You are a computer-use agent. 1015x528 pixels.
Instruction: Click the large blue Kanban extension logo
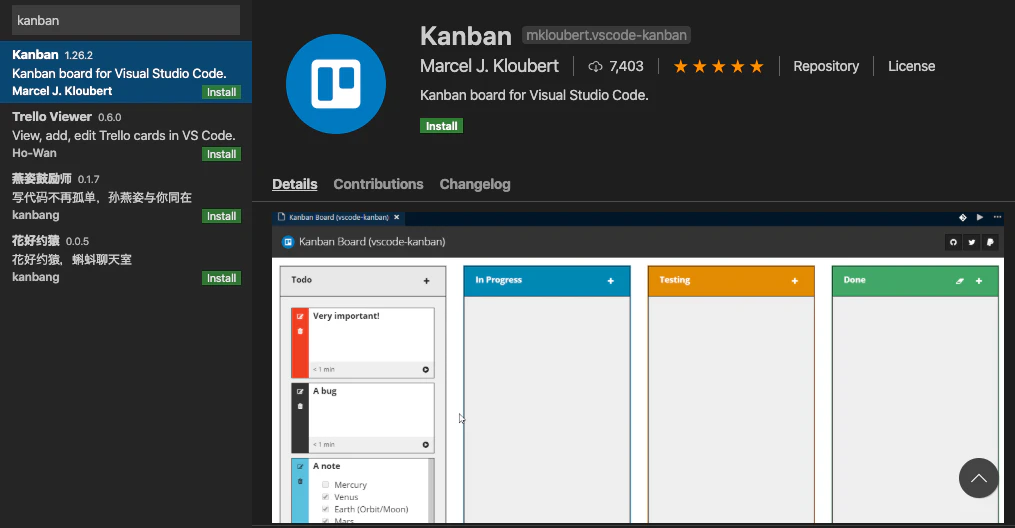(336, 84)
